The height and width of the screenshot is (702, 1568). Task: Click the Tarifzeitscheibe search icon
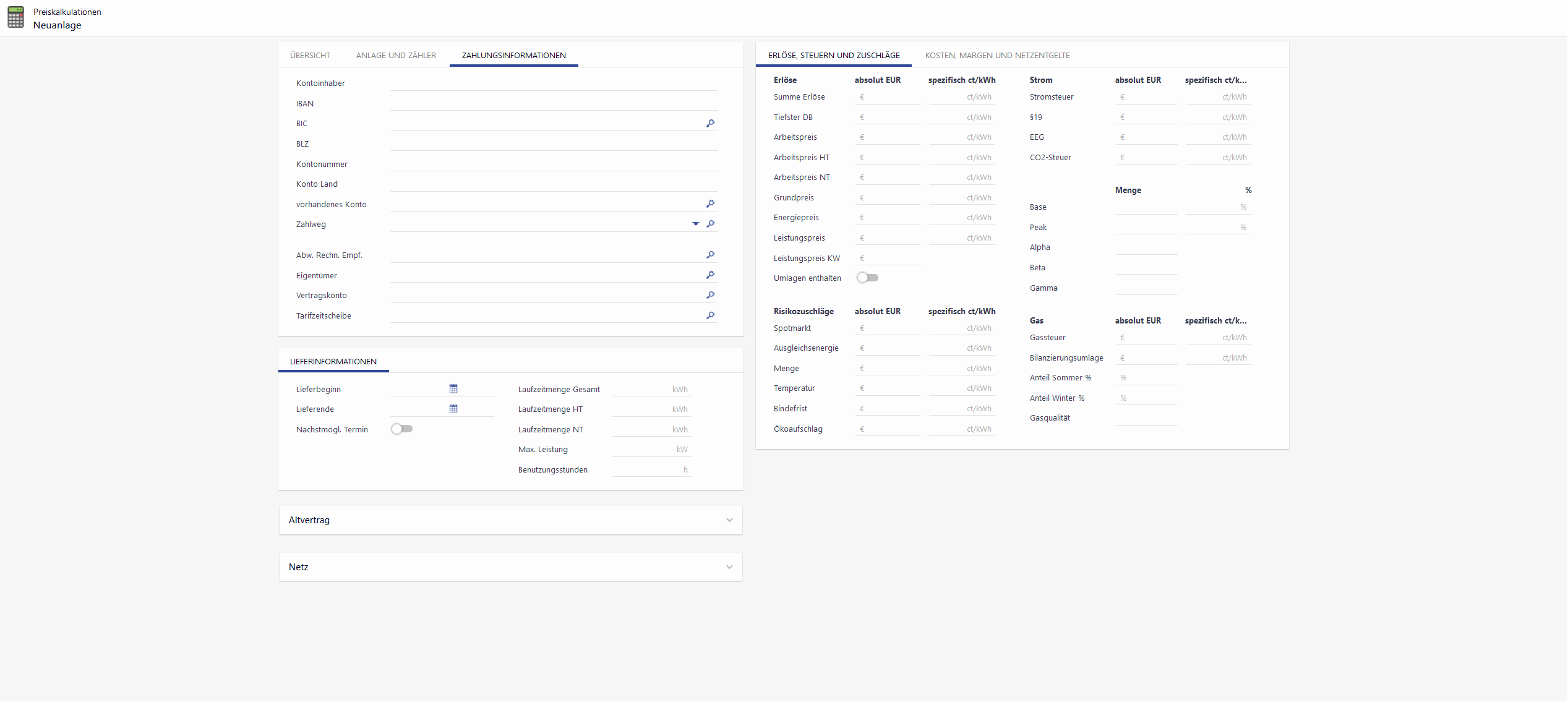(x=710, y=315)
